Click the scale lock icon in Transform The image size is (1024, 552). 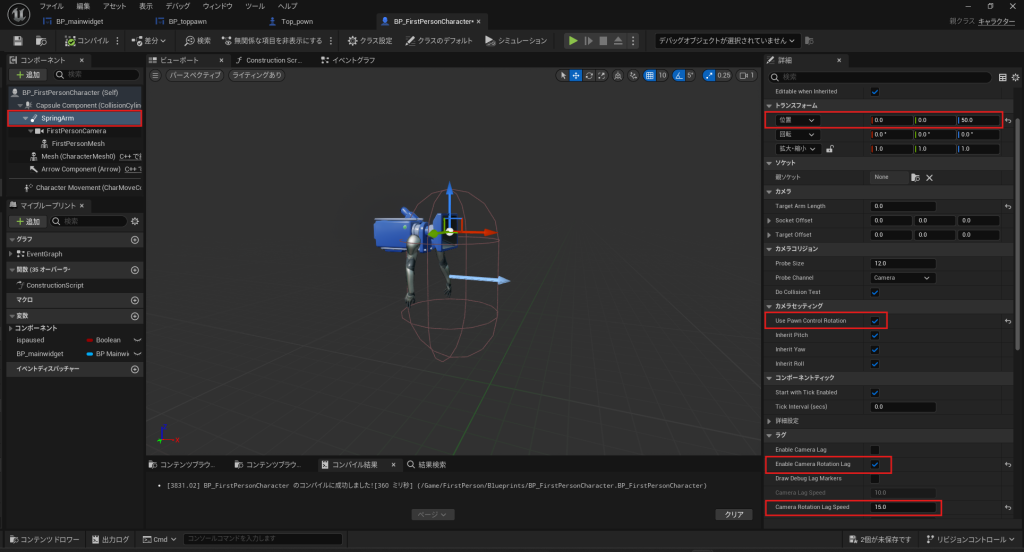pyautogui.click(x=830, y=149)
